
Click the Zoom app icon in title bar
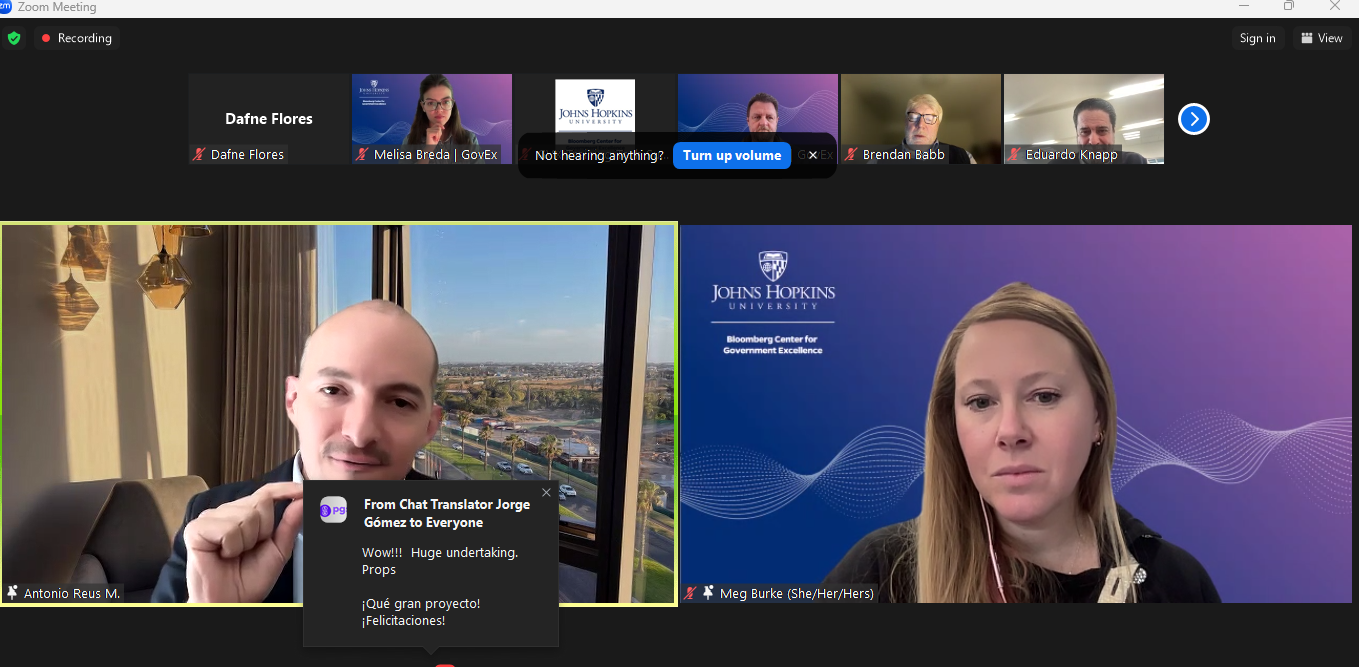pyautogui.click(x=6, y=6)
